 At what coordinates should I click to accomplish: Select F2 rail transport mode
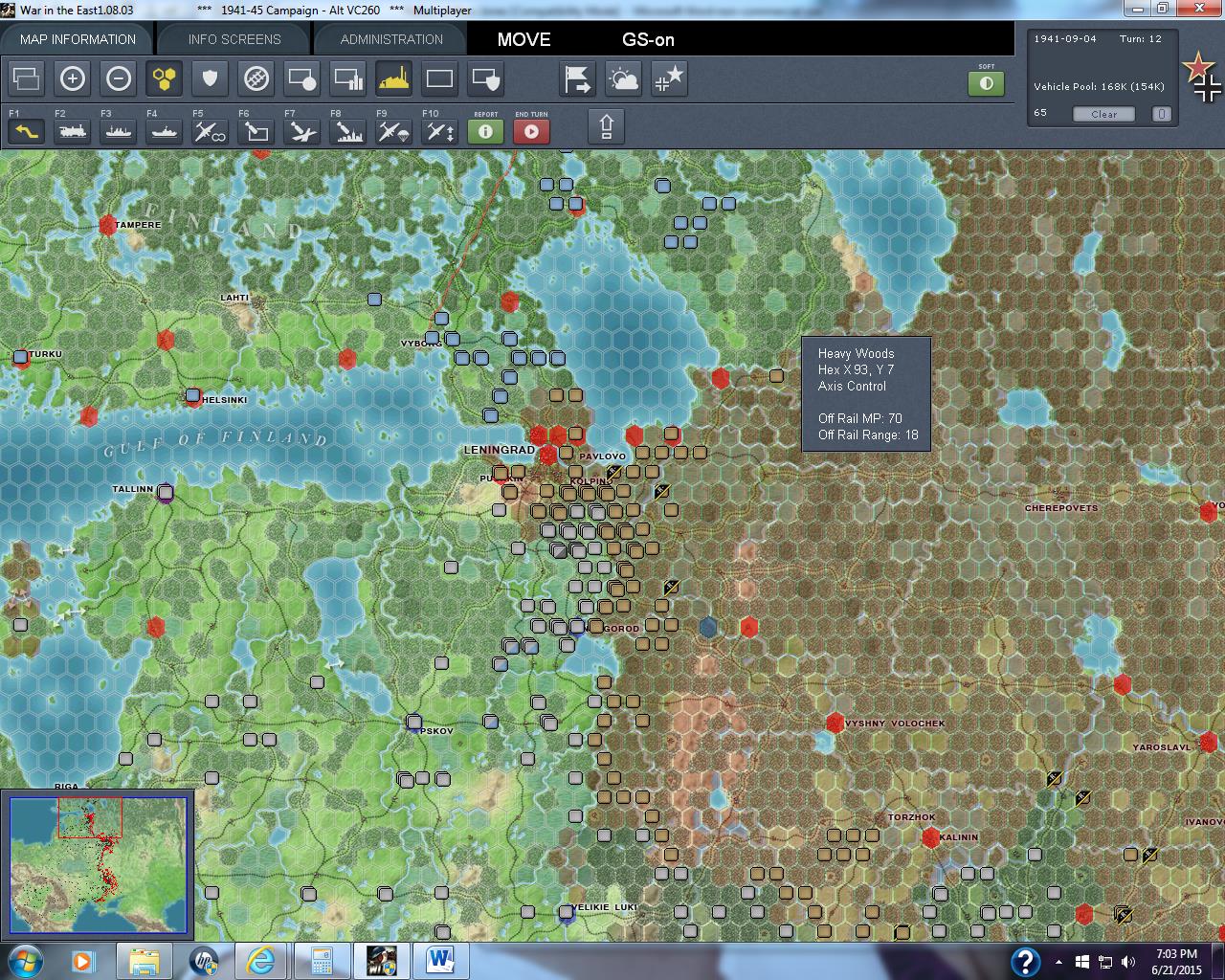pyautogui.click(x=73, y=131)
